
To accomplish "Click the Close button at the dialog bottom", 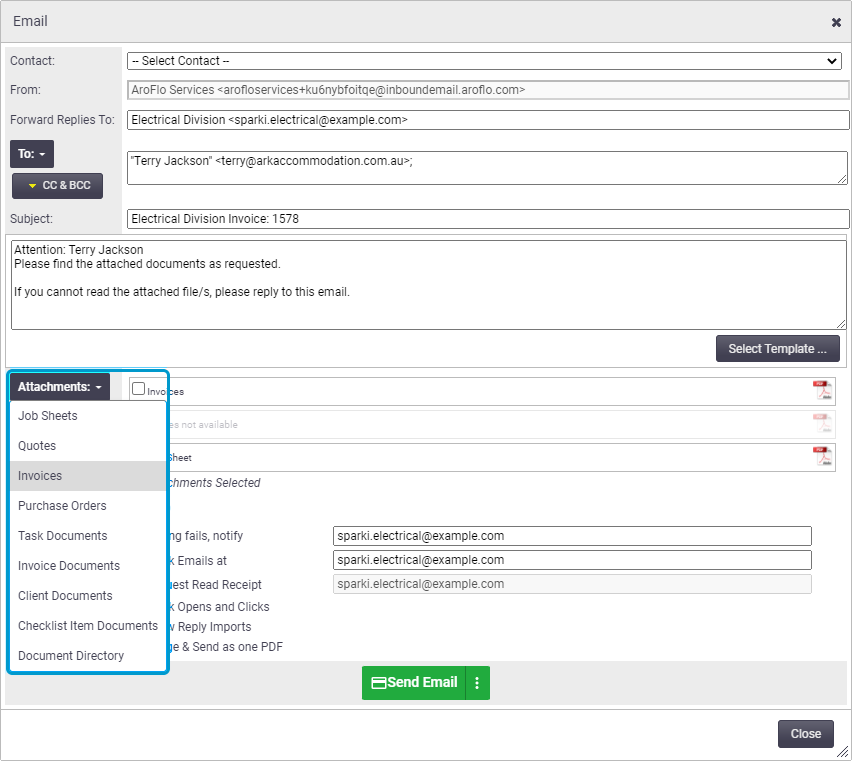I will (806, 734).
